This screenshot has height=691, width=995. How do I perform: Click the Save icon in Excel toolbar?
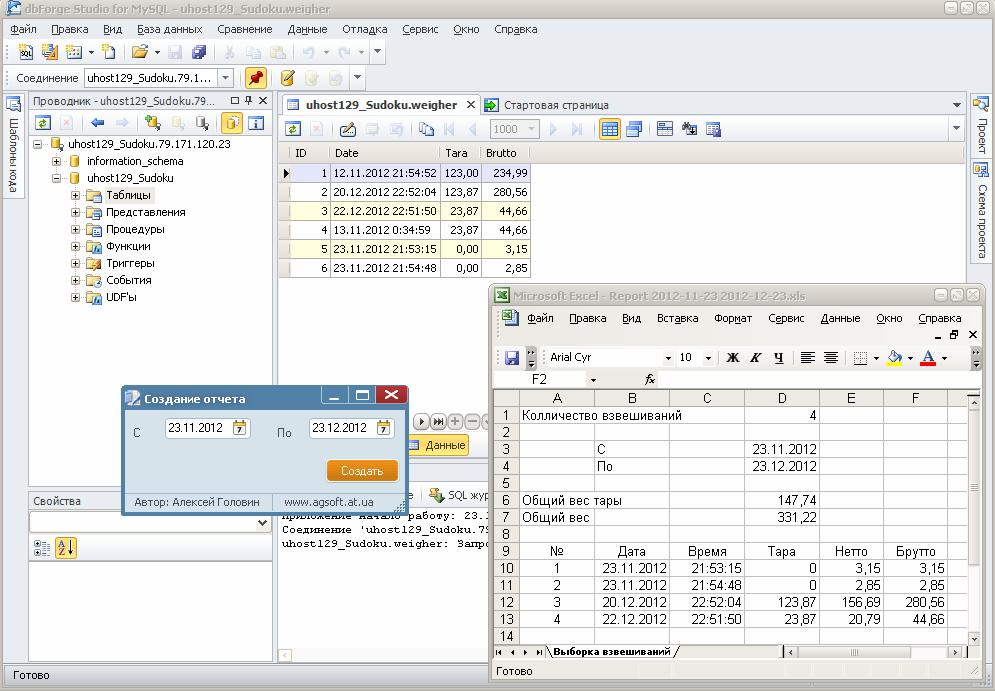point(511,358)
